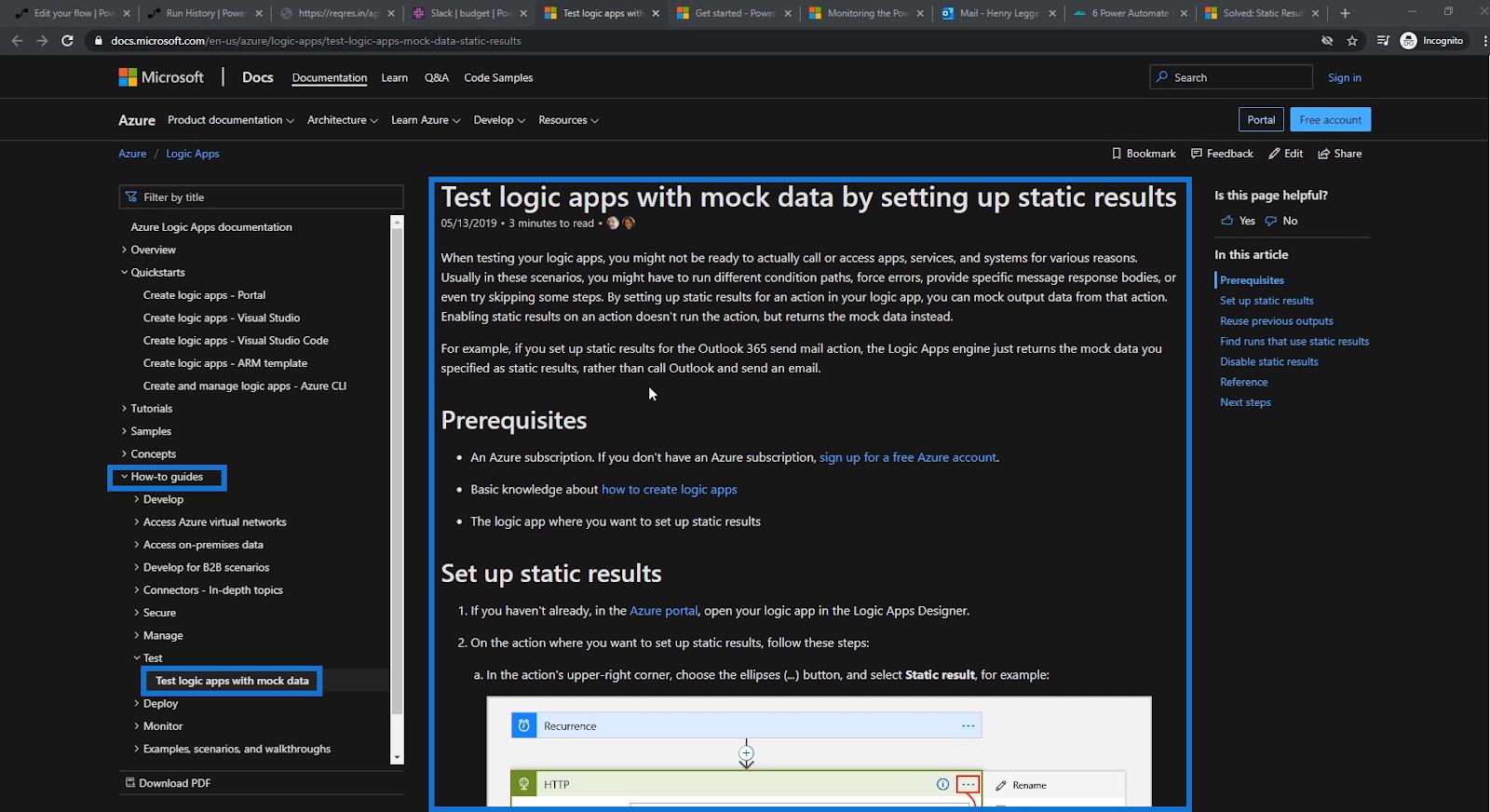Click the No feedback icon
Viewport: 1490px width, 812px height.
[x=1270, y=221]
